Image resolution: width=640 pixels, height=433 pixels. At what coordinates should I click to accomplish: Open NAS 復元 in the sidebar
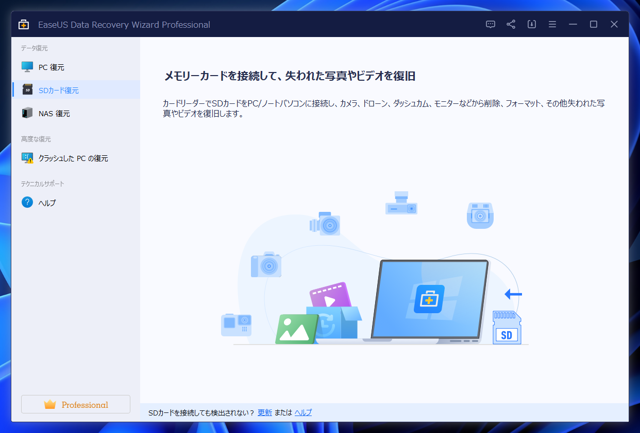[x=76, y=113]
